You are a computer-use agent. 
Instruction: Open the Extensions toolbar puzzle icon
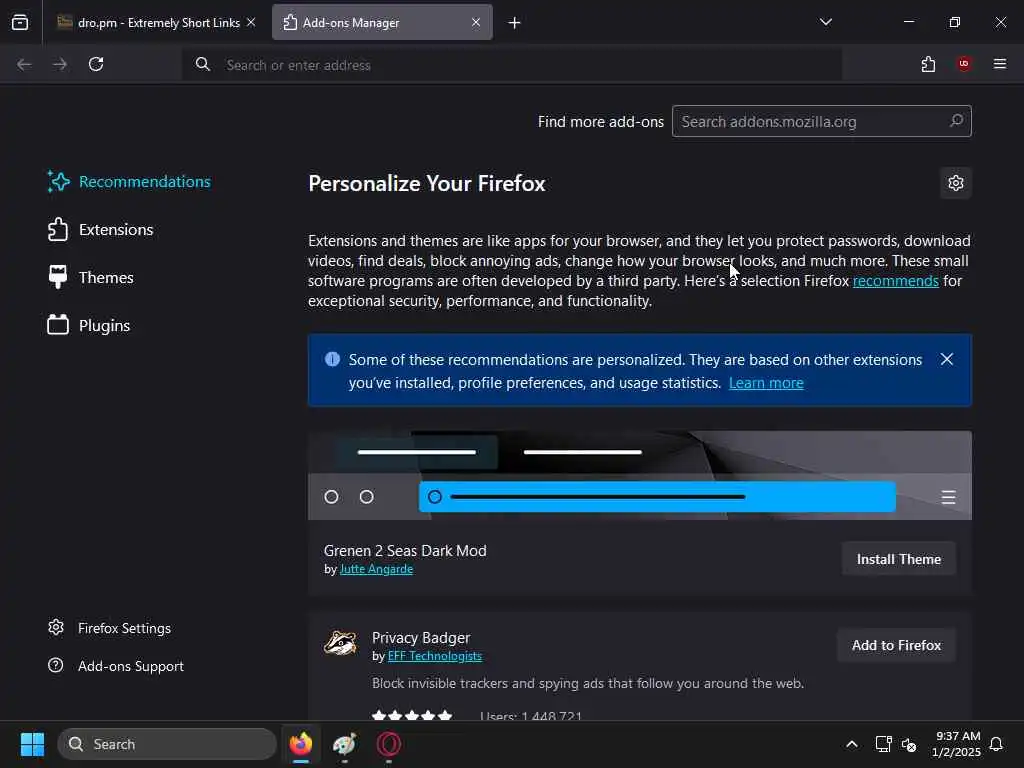pos(928,64)
